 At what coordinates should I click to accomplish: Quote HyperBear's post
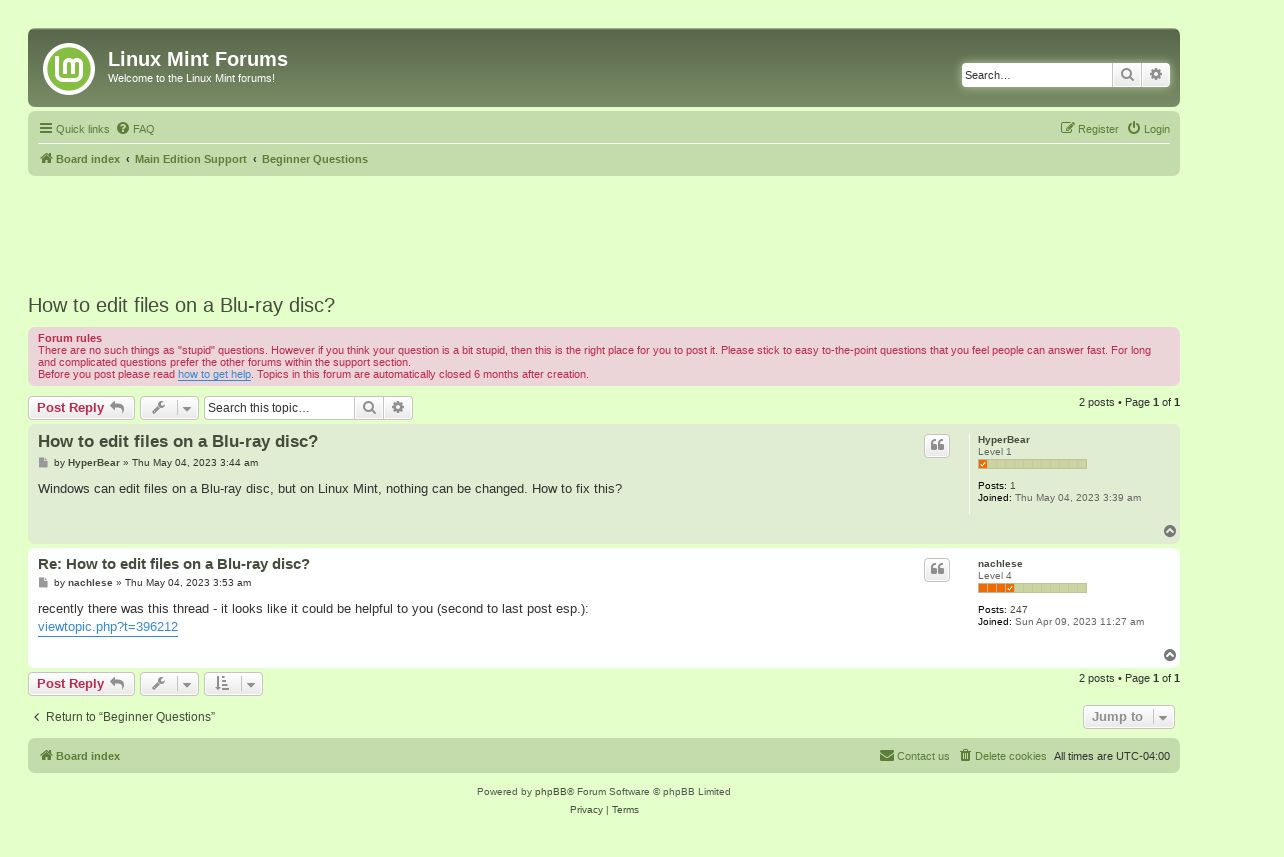coord(937,446)
